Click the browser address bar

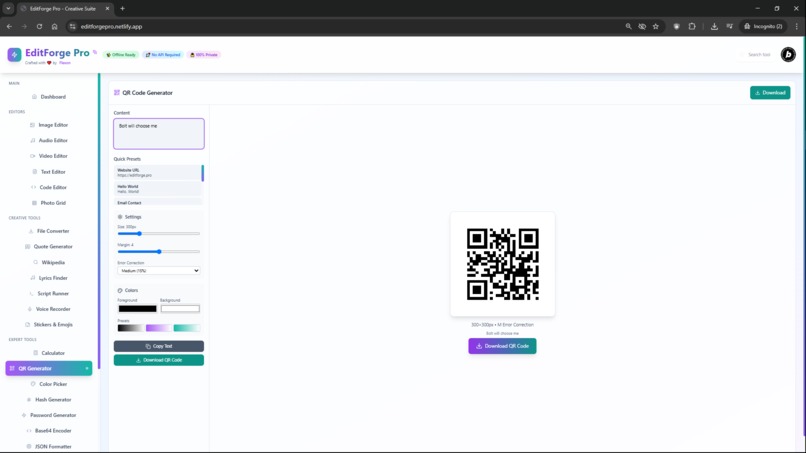(344, 26)
